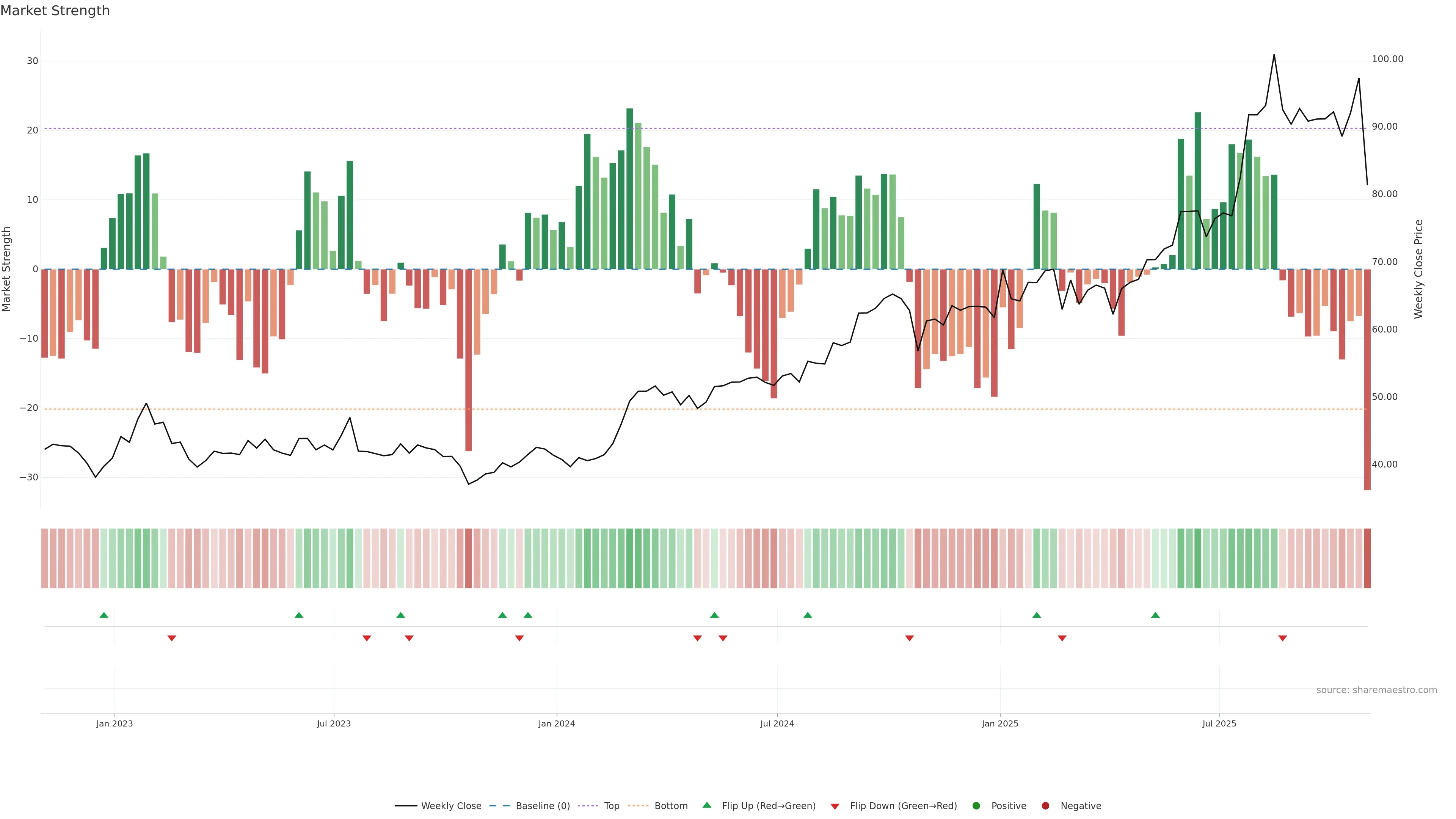This screenshot has width=1456, height=819.
Task: Click the Market Strength chart title
Action: (55, 11)
